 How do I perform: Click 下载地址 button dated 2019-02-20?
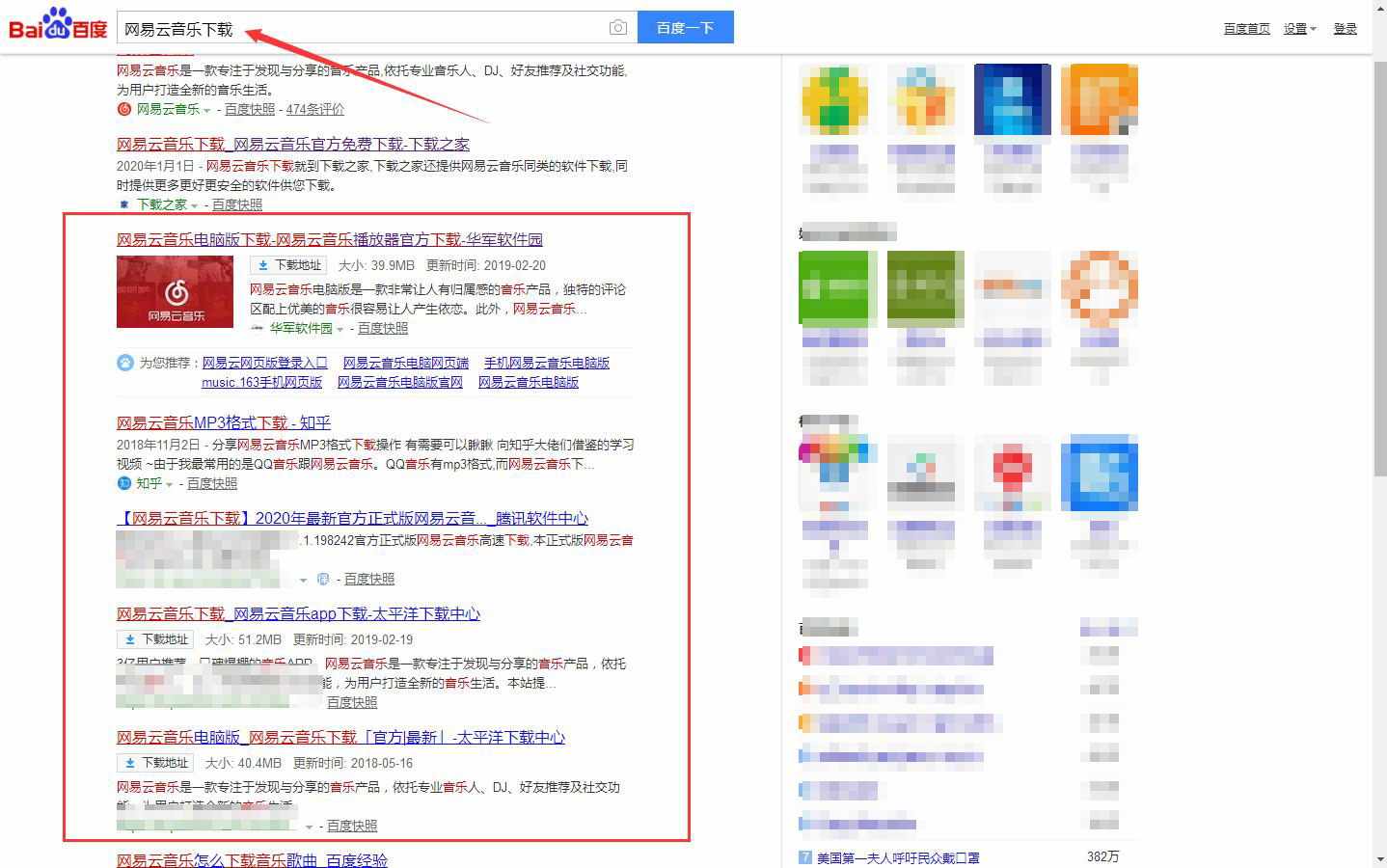point(288,265)
